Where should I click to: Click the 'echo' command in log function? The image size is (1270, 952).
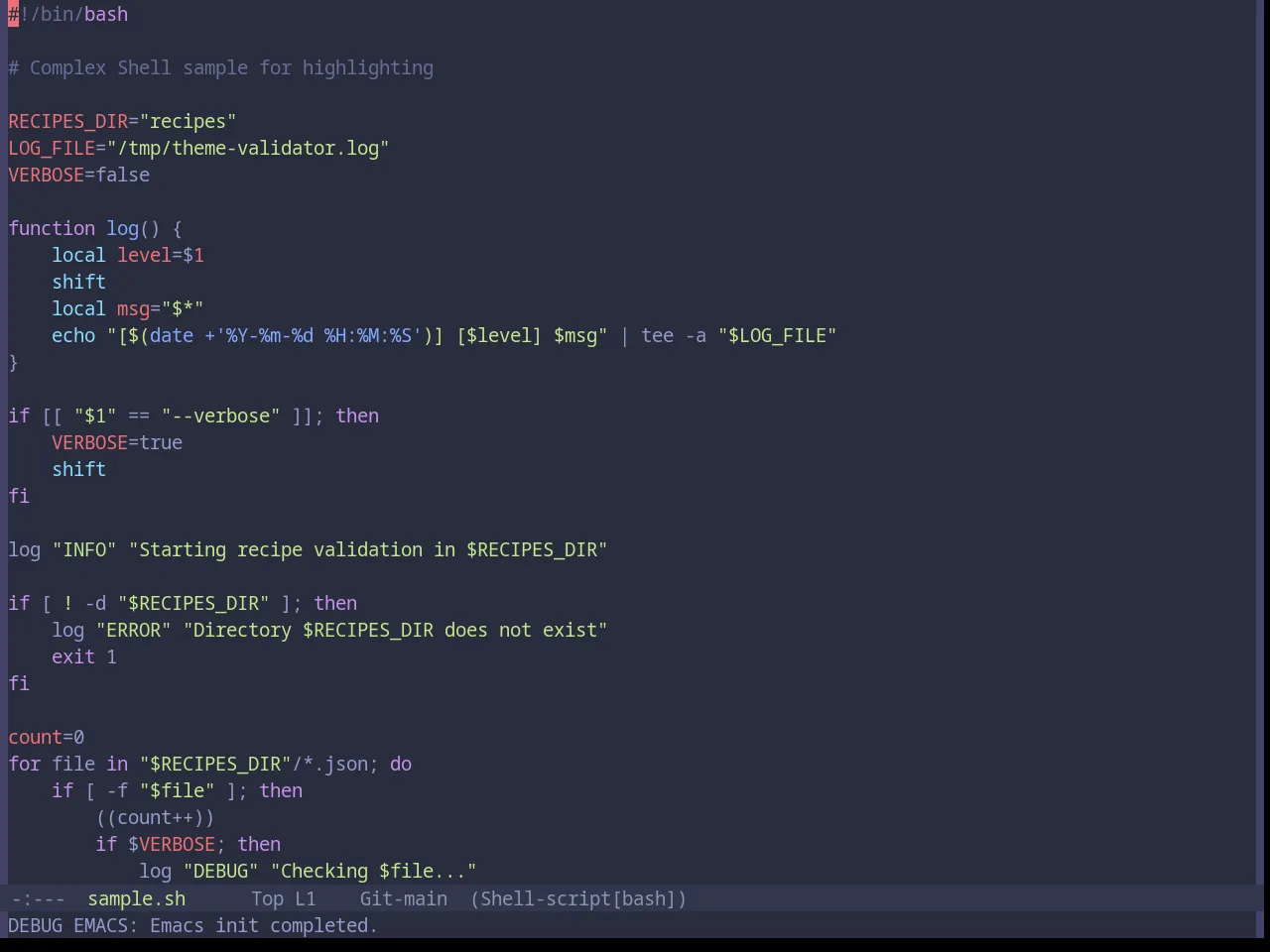pyautogui.click(x=73, y=335)
